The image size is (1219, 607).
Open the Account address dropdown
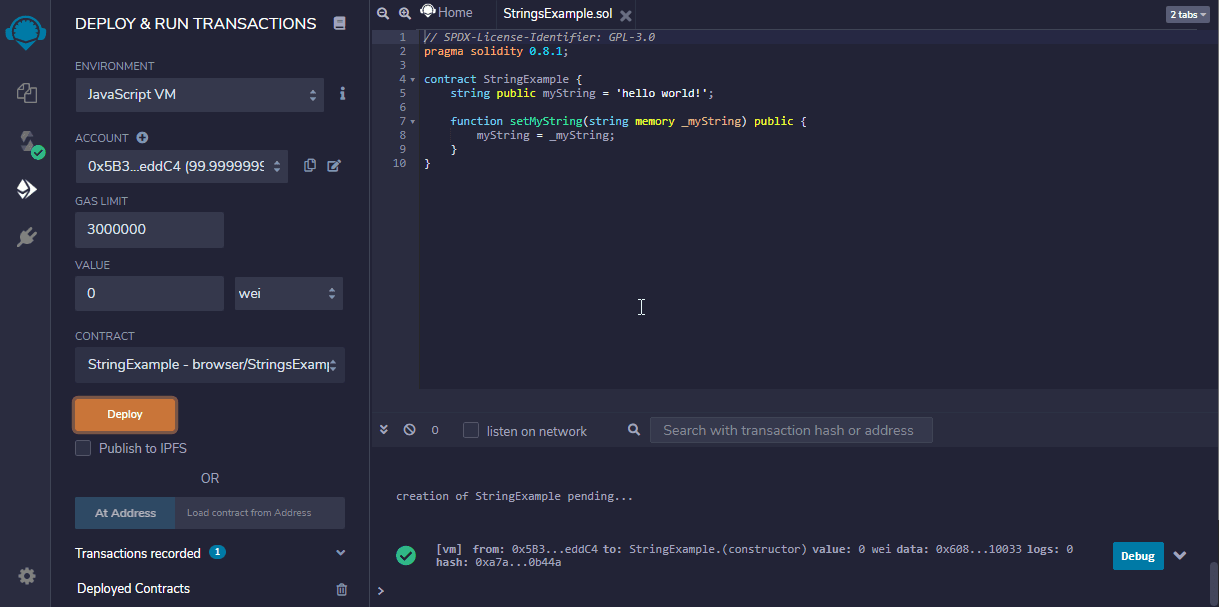point(182,166)
